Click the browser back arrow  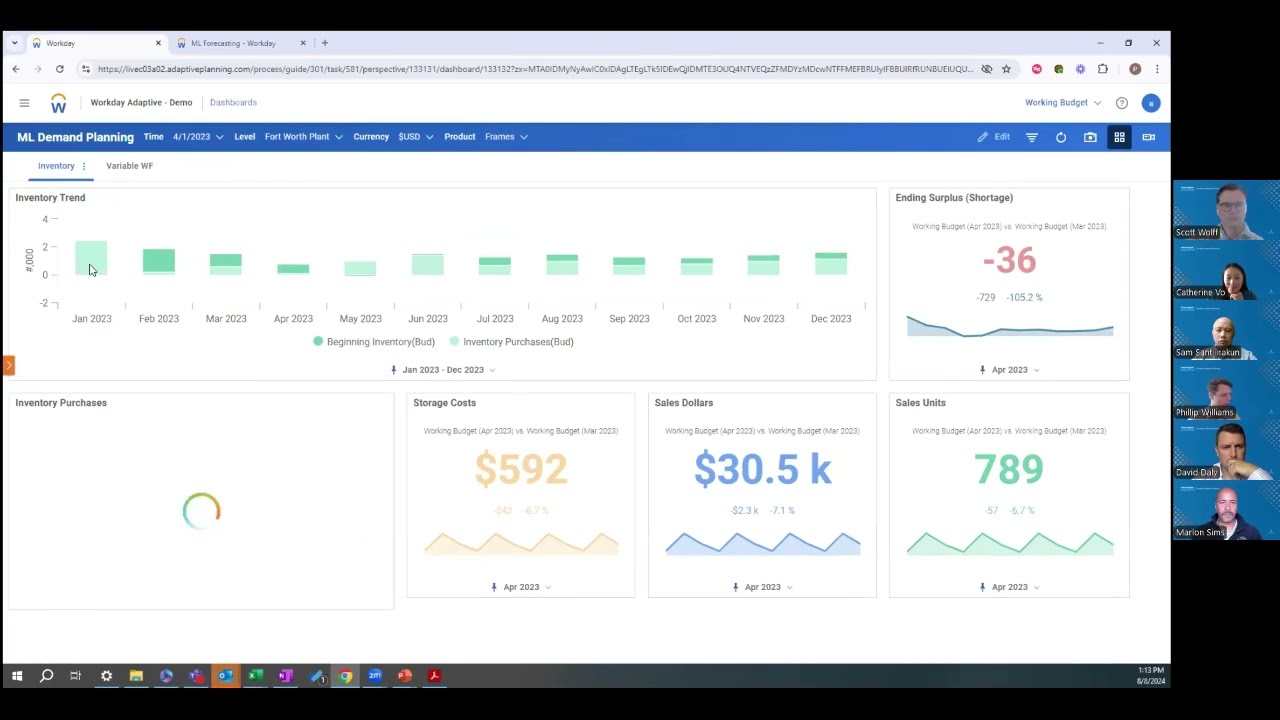tap(16, 69)
